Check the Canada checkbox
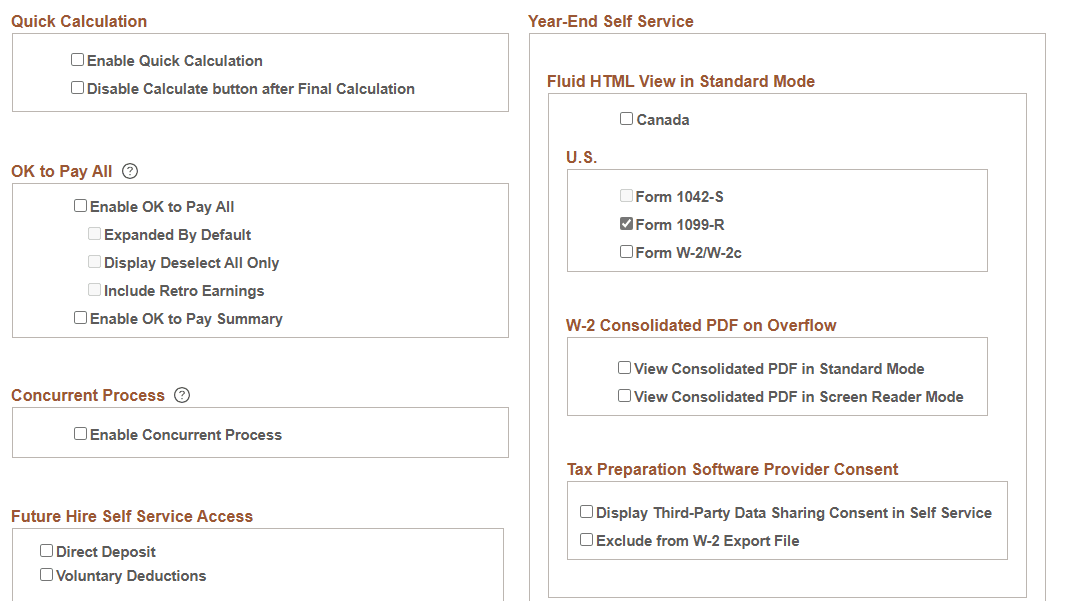Screen dimensions: 1070x601 626,118
